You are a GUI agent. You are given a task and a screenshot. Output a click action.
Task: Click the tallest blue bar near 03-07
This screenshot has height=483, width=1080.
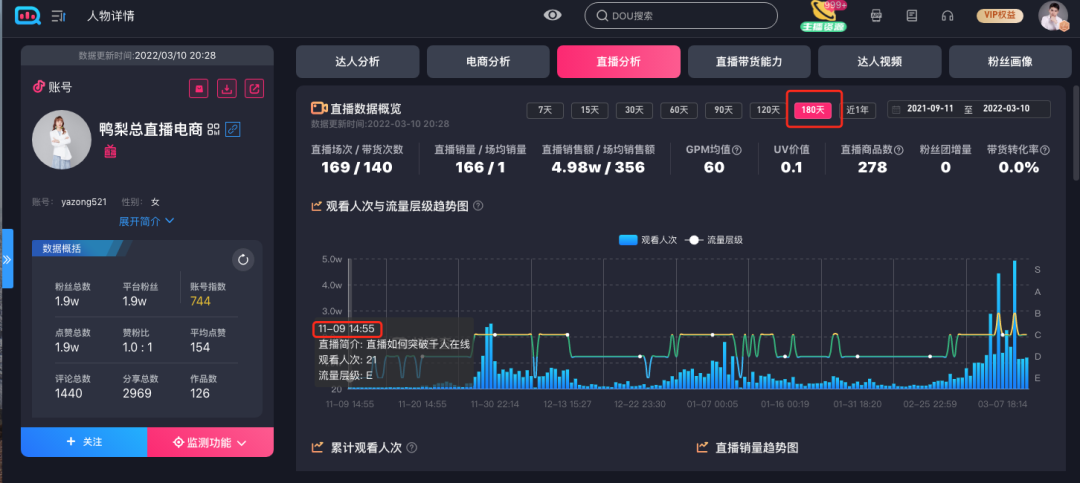1015,324
